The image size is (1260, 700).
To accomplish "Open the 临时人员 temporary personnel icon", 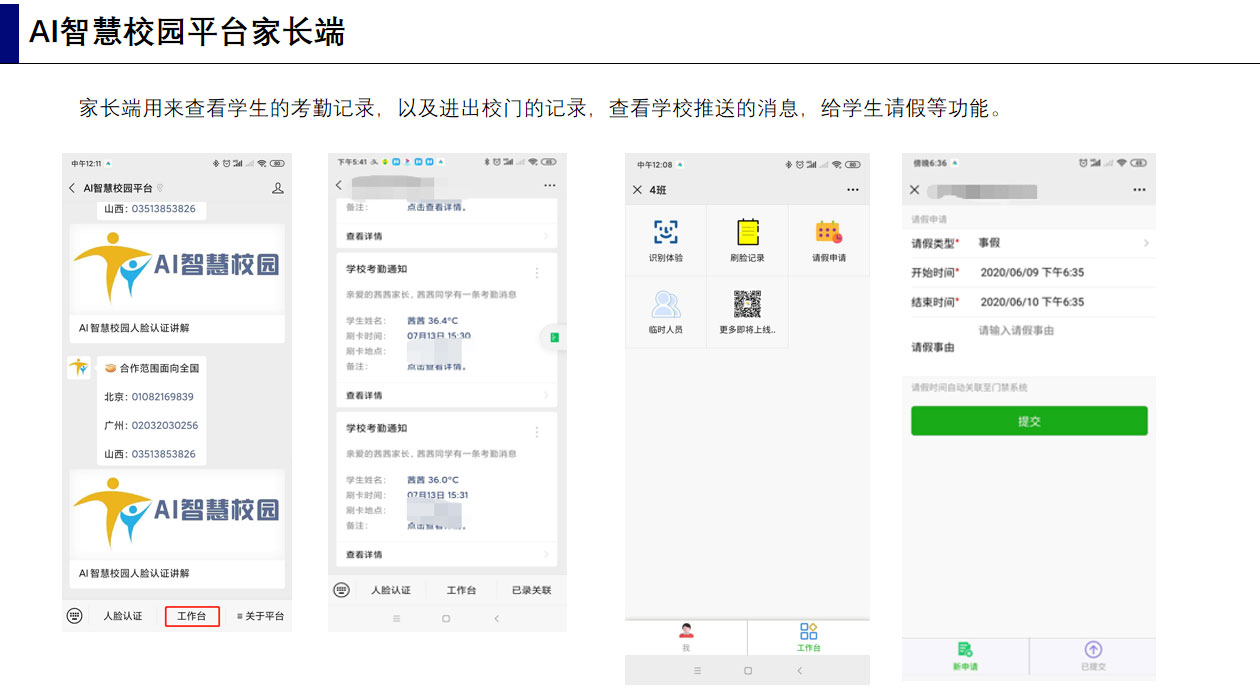I will pos(665,311).
